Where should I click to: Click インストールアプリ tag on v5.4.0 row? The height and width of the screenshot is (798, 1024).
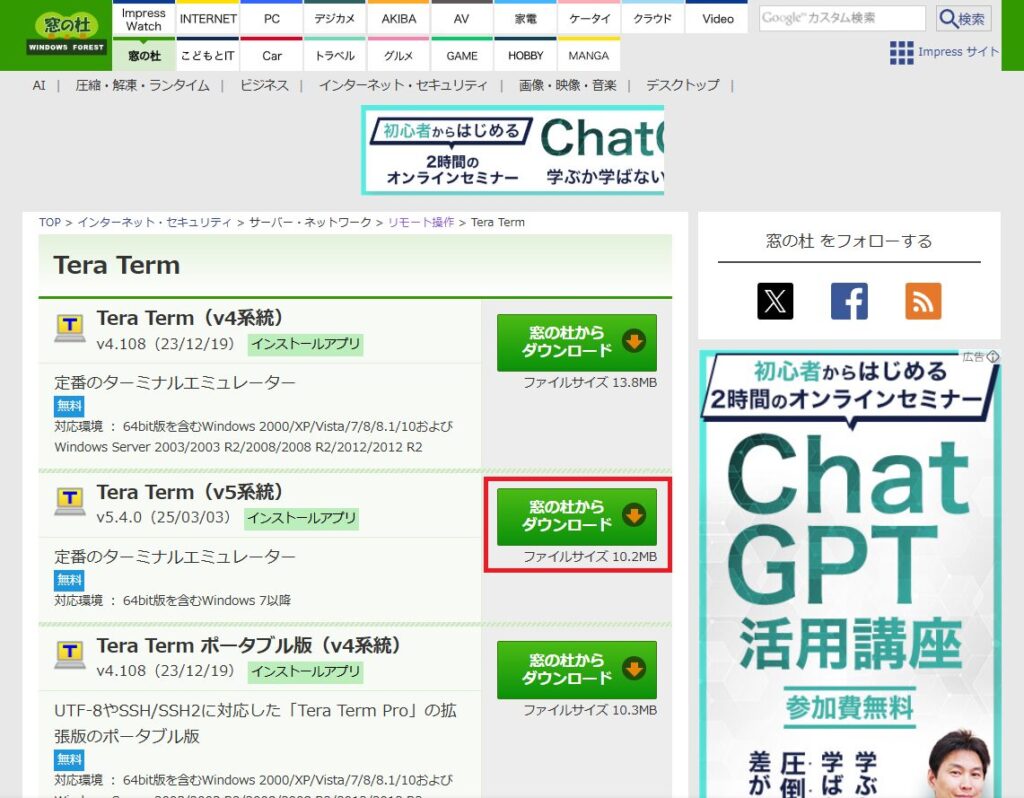pos(302,519)
